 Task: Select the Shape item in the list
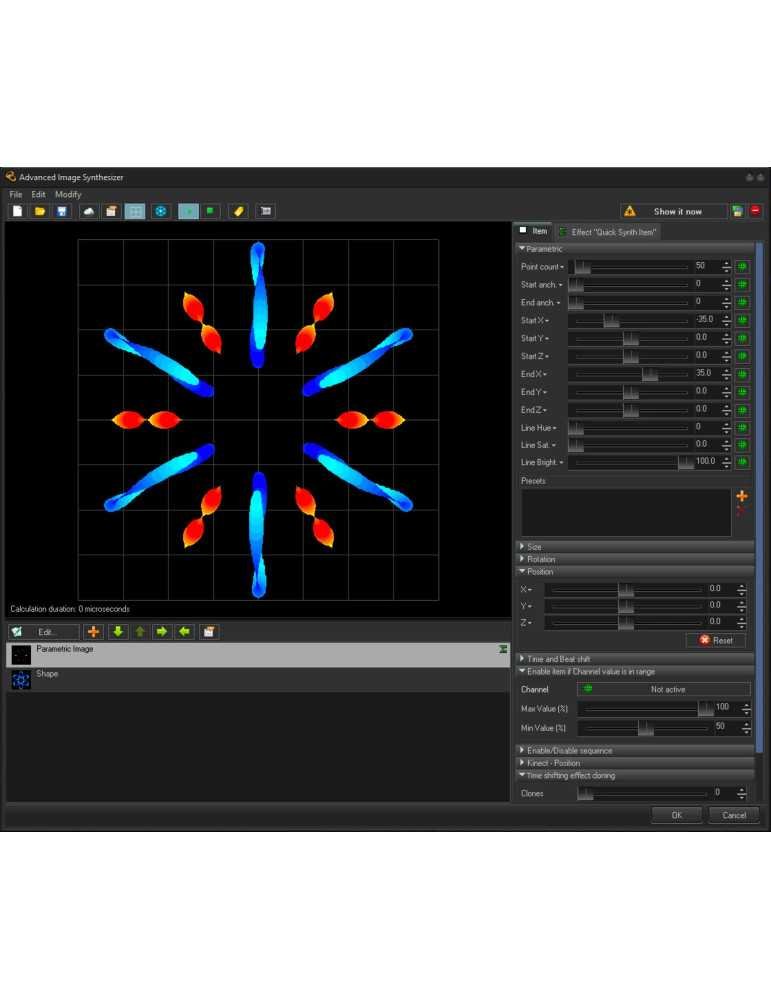[x=47, y=674]
